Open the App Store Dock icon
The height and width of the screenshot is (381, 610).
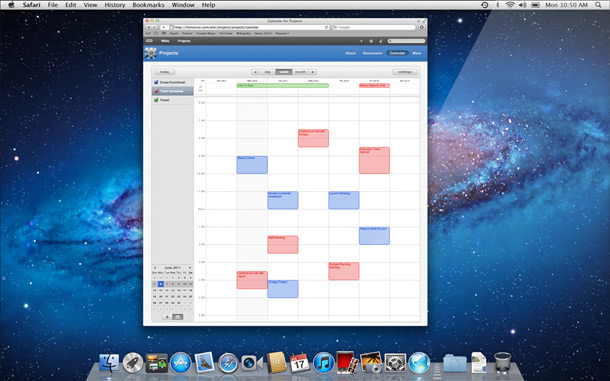(181, 363)
